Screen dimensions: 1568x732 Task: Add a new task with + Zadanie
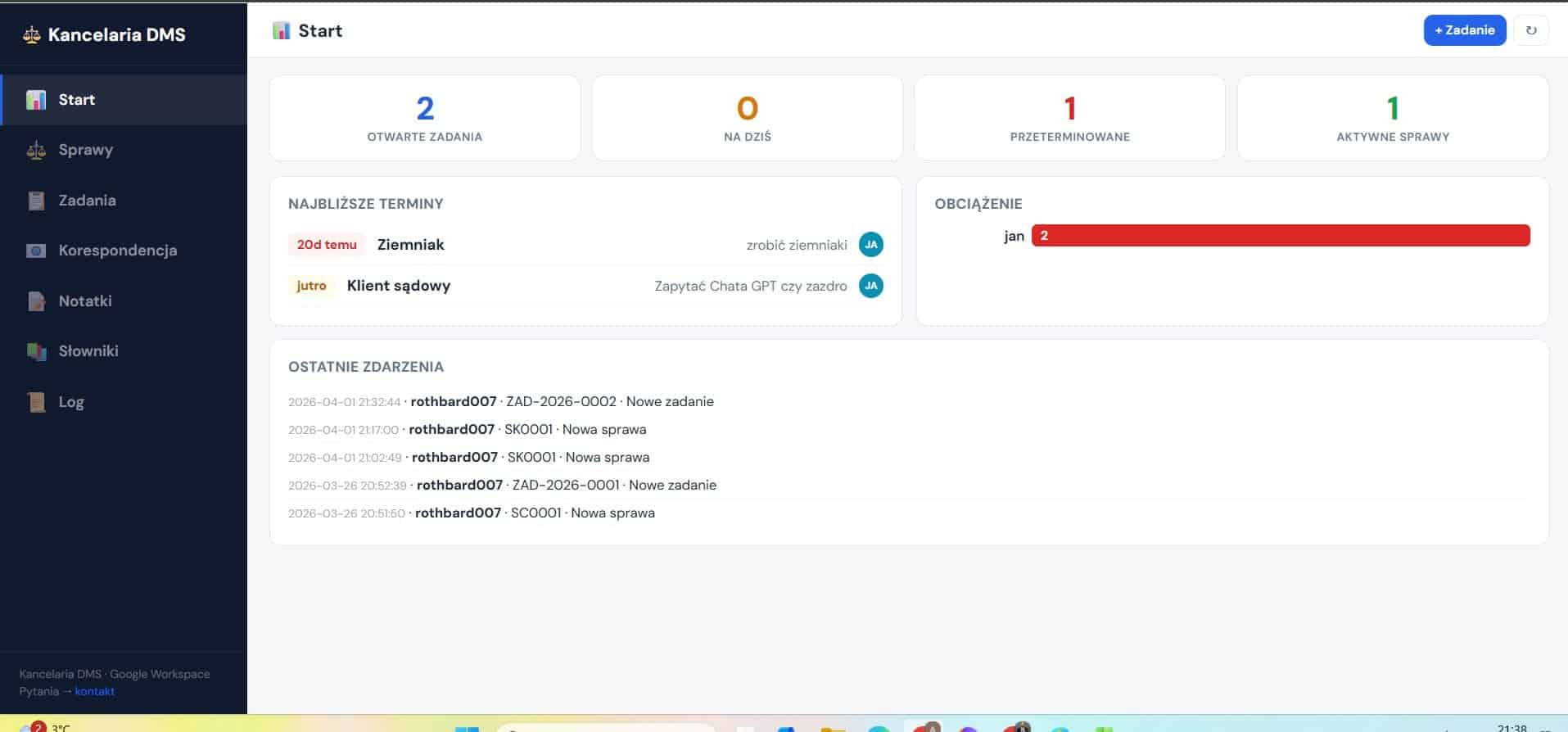click(1464, 30)
